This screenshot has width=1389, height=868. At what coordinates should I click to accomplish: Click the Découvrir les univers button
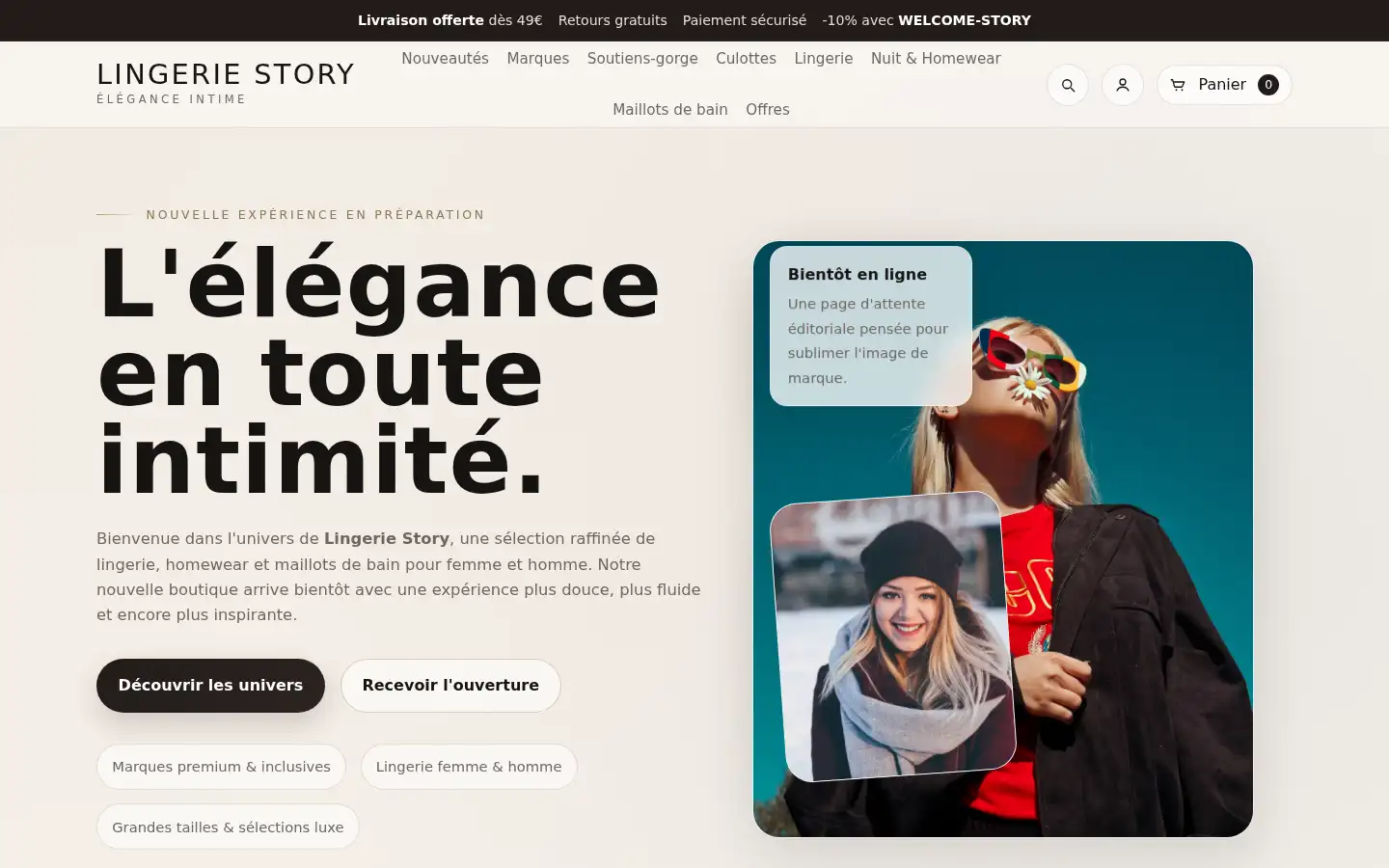[x=210, y=686]
